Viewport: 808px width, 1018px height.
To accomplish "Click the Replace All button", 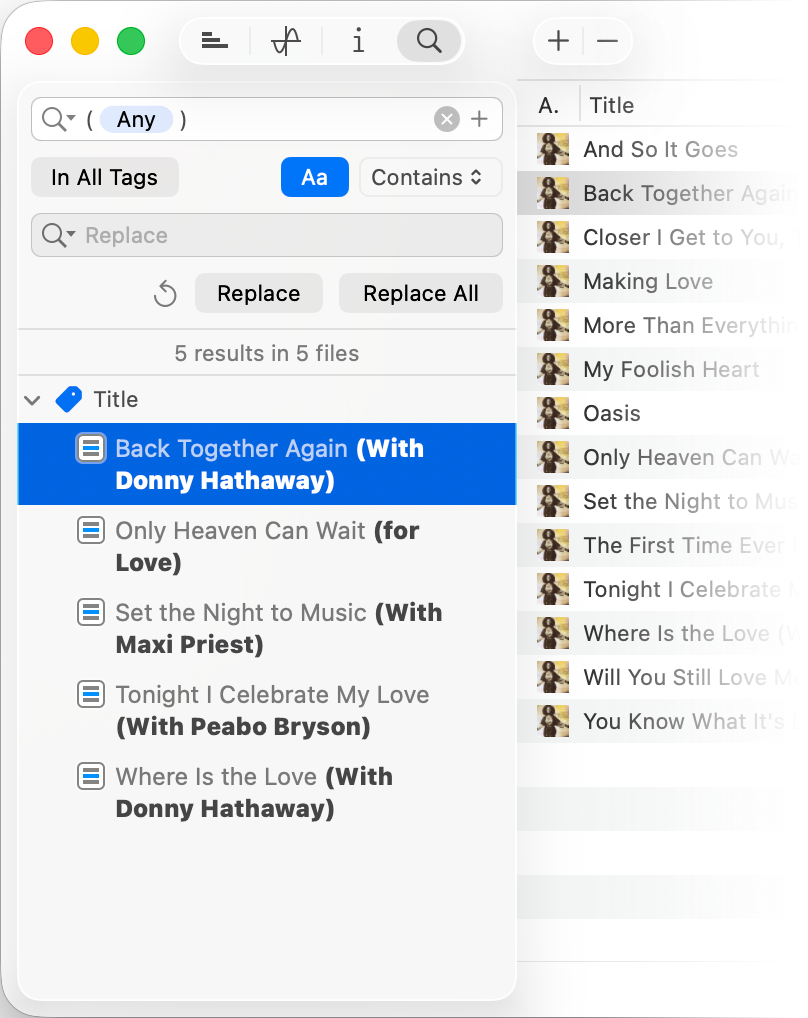I will 421,293.
